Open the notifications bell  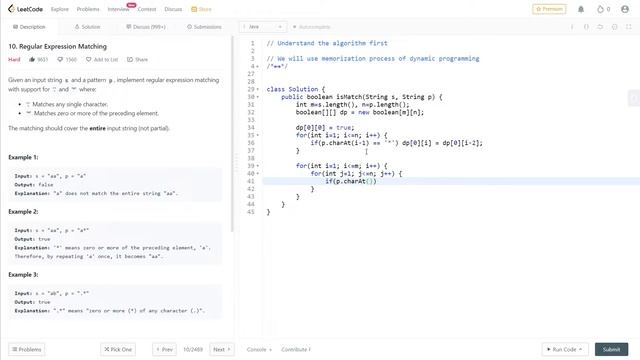point(581,9)
